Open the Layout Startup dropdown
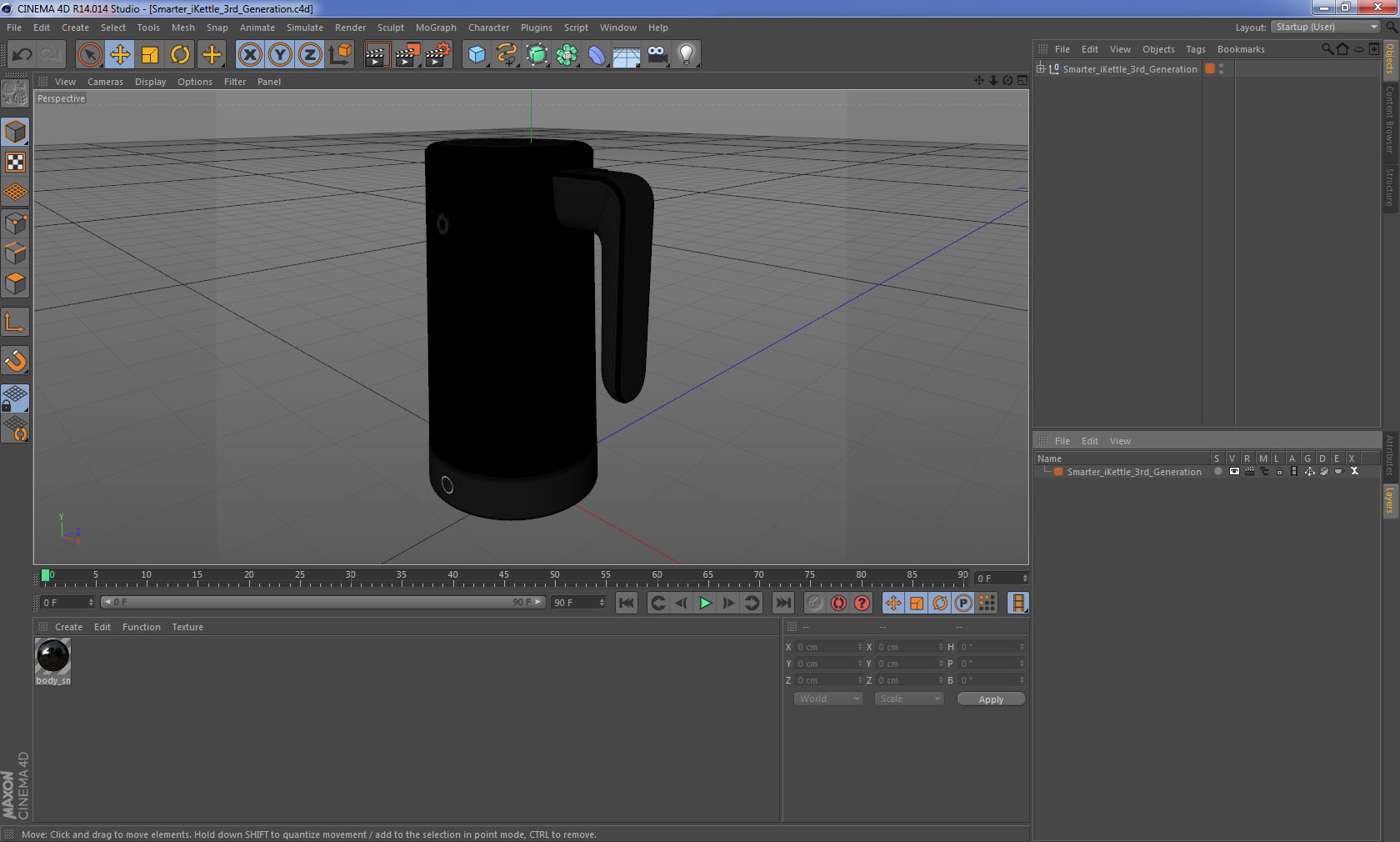This screenshot has width=1400, height=842. (x=1327, y=27)
